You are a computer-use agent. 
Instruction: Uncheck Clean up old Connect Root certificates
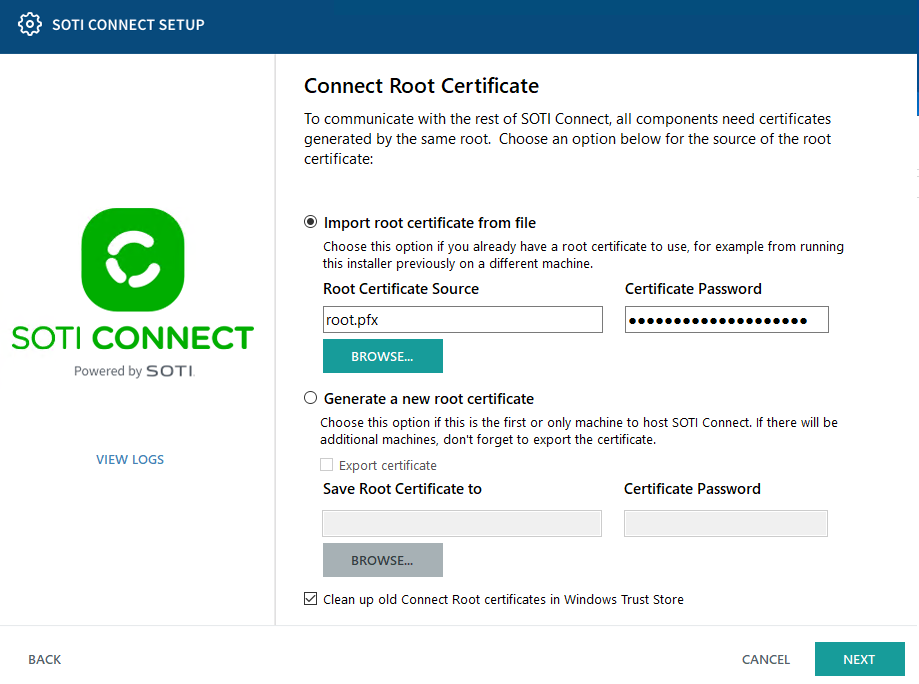point(310,599)
